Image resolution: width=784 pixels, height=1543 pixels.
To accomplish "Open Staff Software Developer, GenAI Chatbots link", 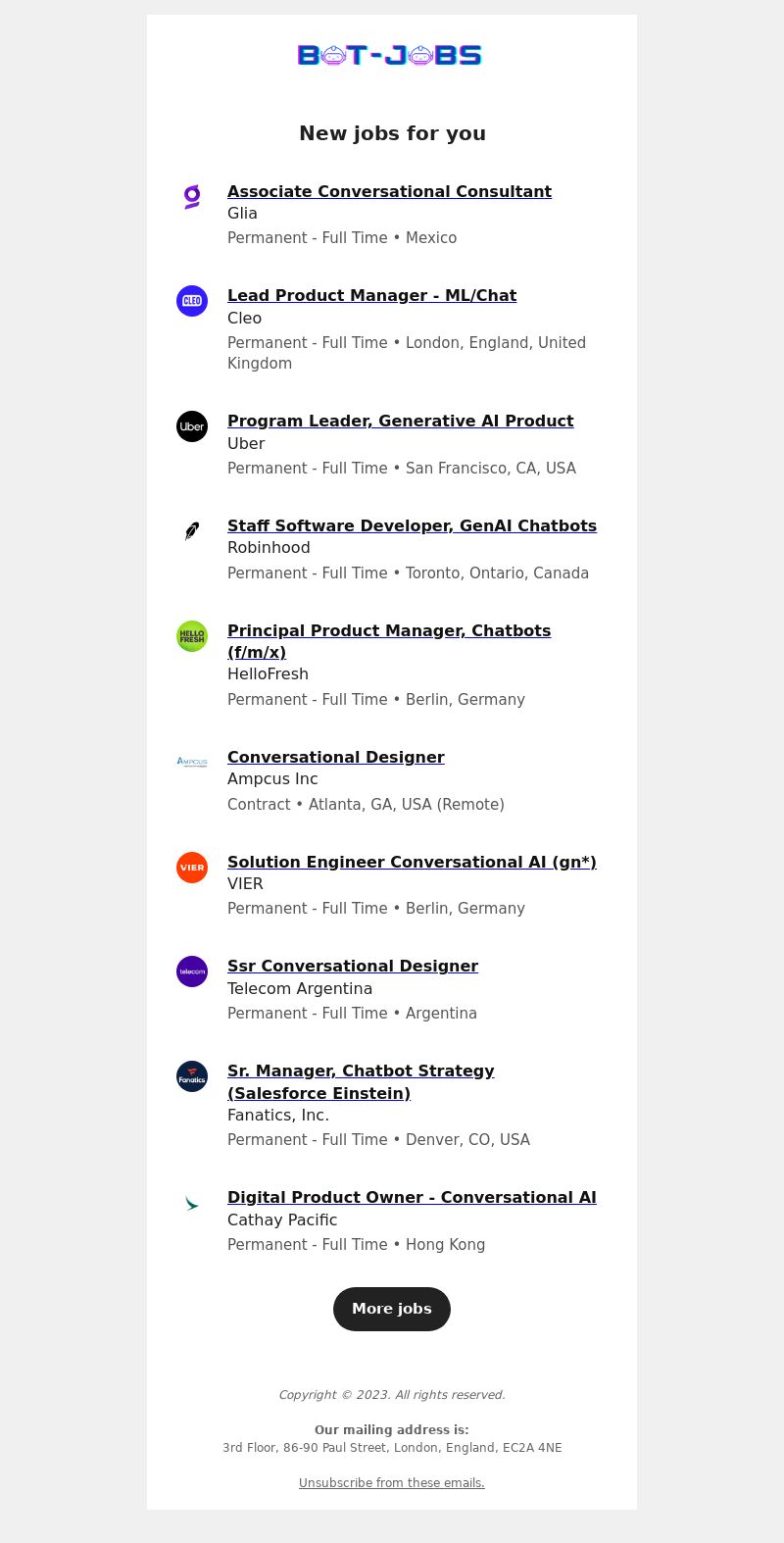I will [x=412, y=525].
